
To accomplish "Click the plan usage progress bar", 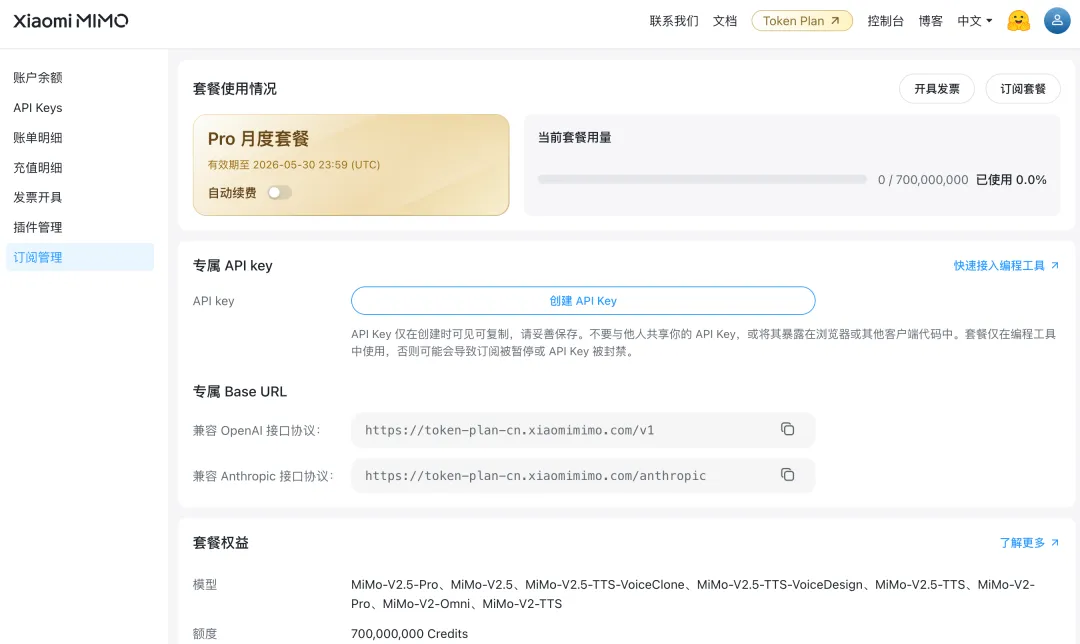I will coord(701,180).
